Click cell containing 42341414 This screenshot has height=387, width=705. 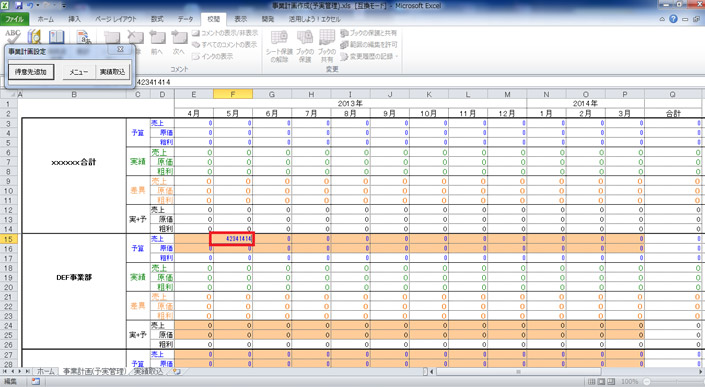point(233,239)
